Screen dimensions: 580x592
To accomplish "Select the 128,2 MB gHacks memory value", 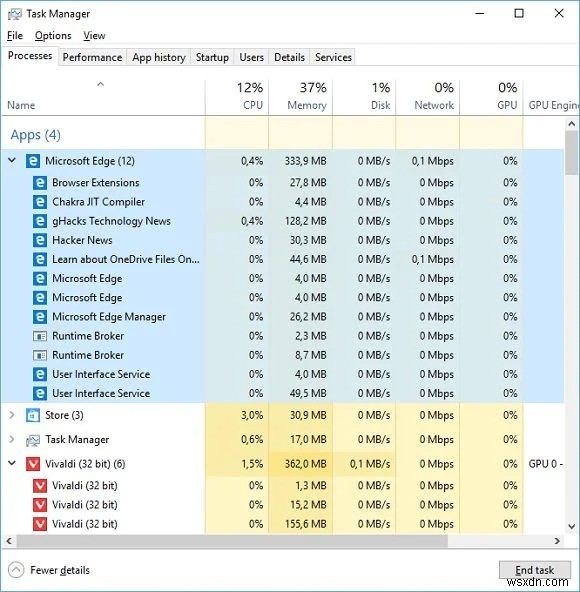I will coord(305,221).
